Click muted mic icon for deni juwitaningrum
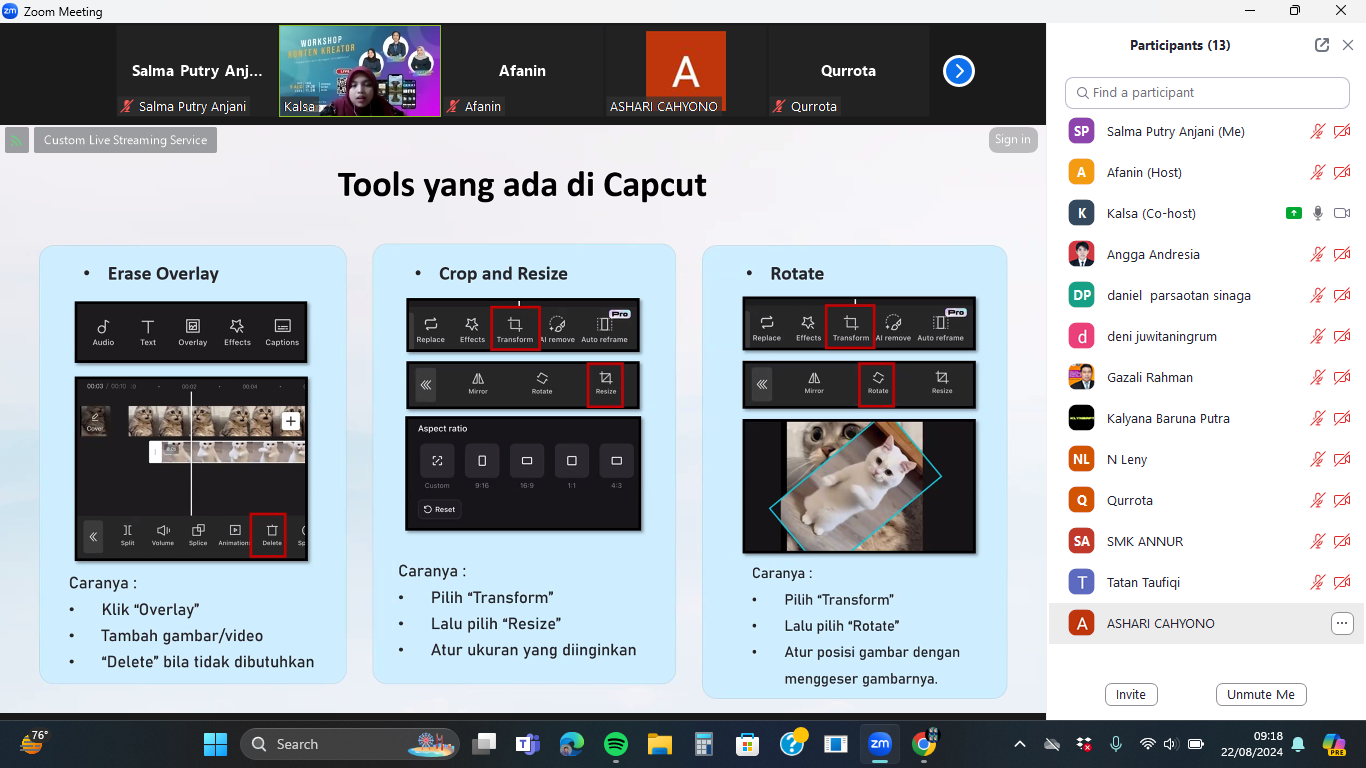 click(x=1318, y=336)
